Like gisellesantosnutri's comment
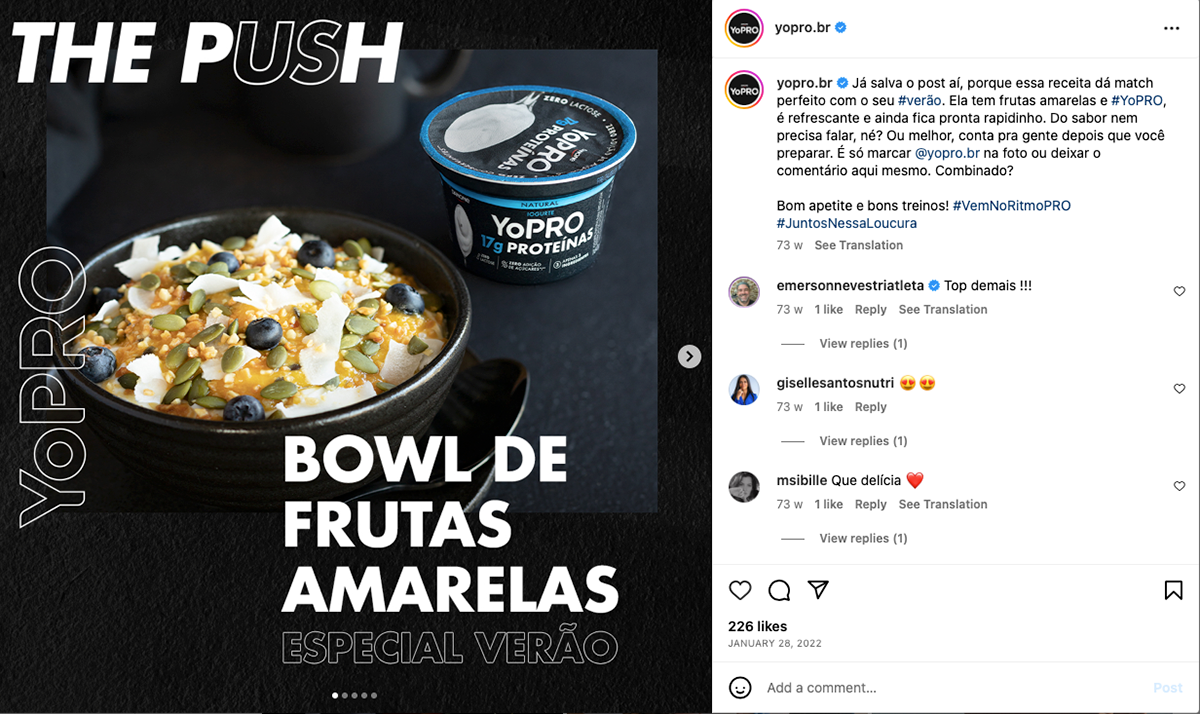Viewport: 1200px width, 714px height. (x=1179, y=389)
